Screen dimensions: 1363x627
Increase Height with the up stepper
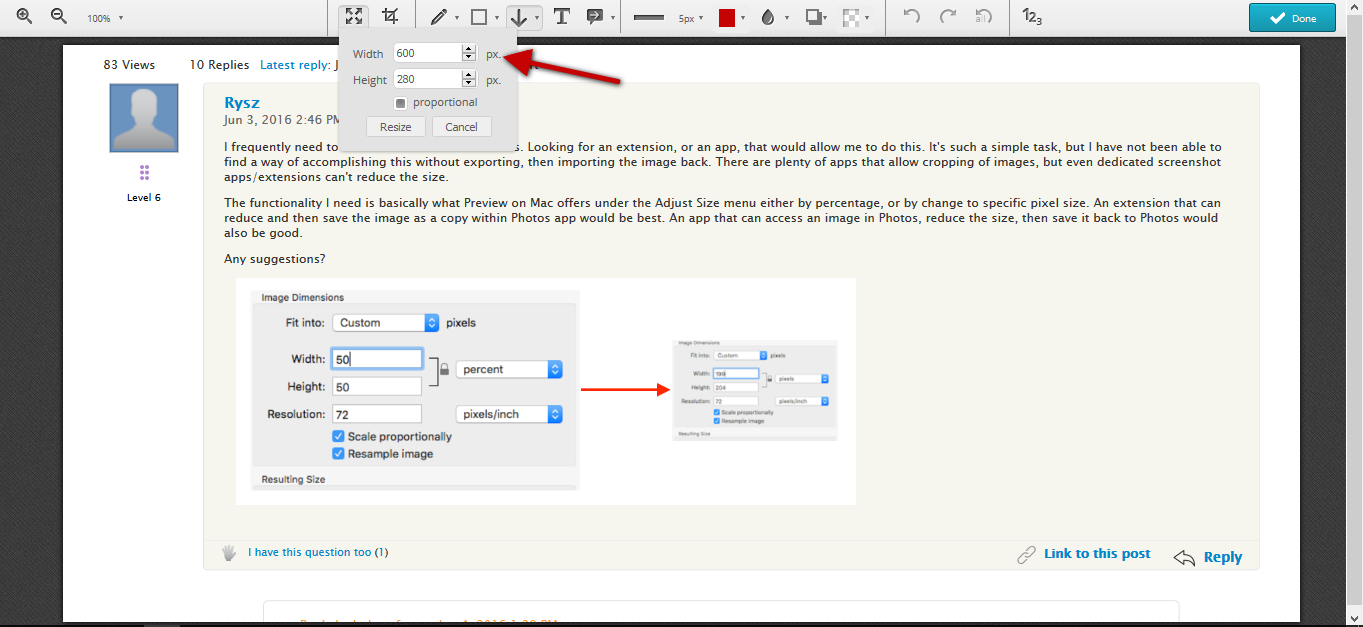469,74
